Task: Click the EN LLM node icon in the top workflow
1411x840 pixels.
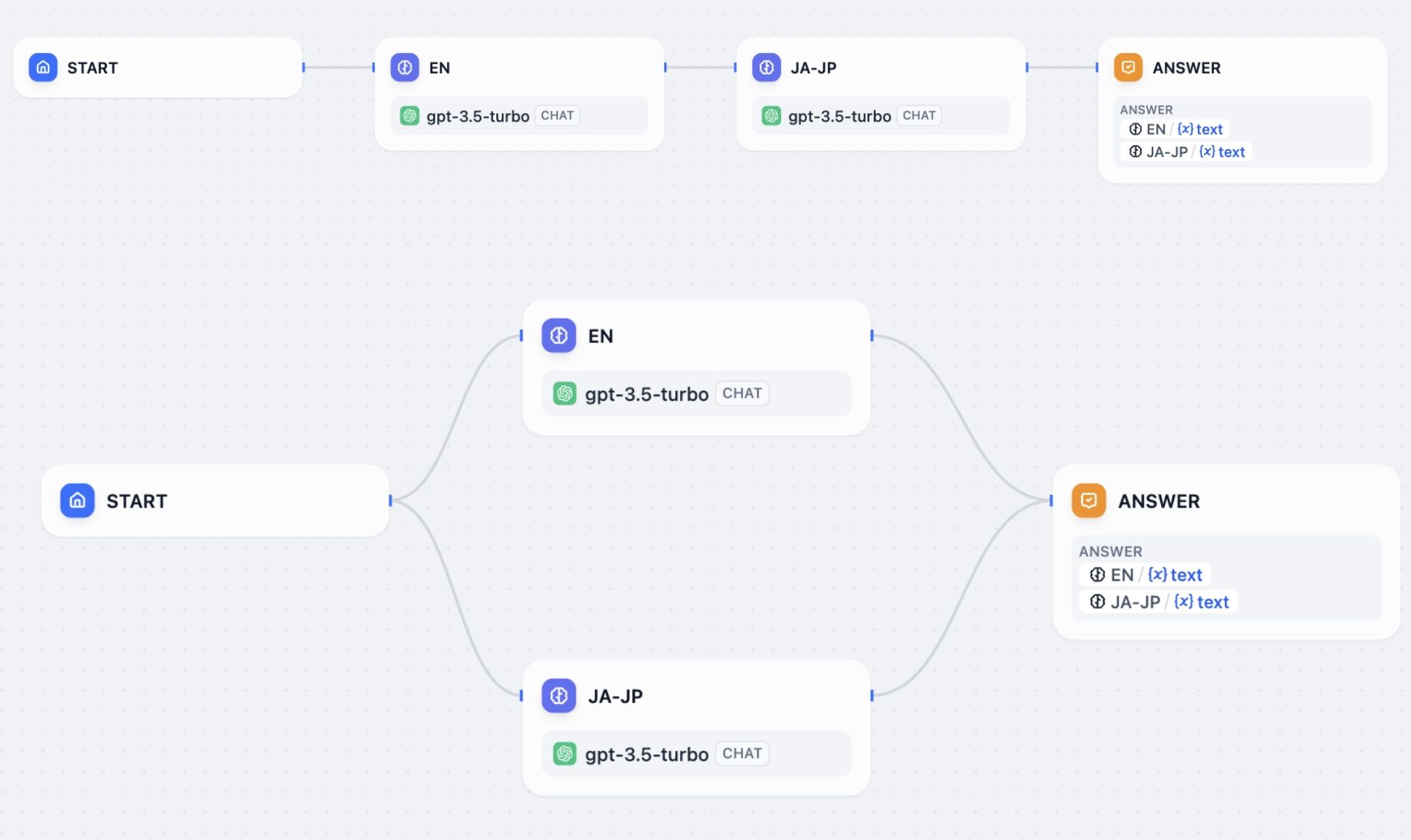Action: tap(405, 68)
